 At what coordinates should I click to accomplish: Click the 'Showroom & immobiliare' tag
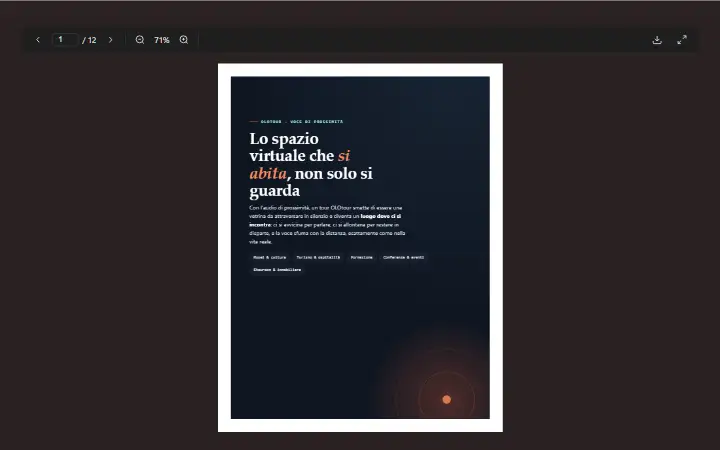point(277,270)
